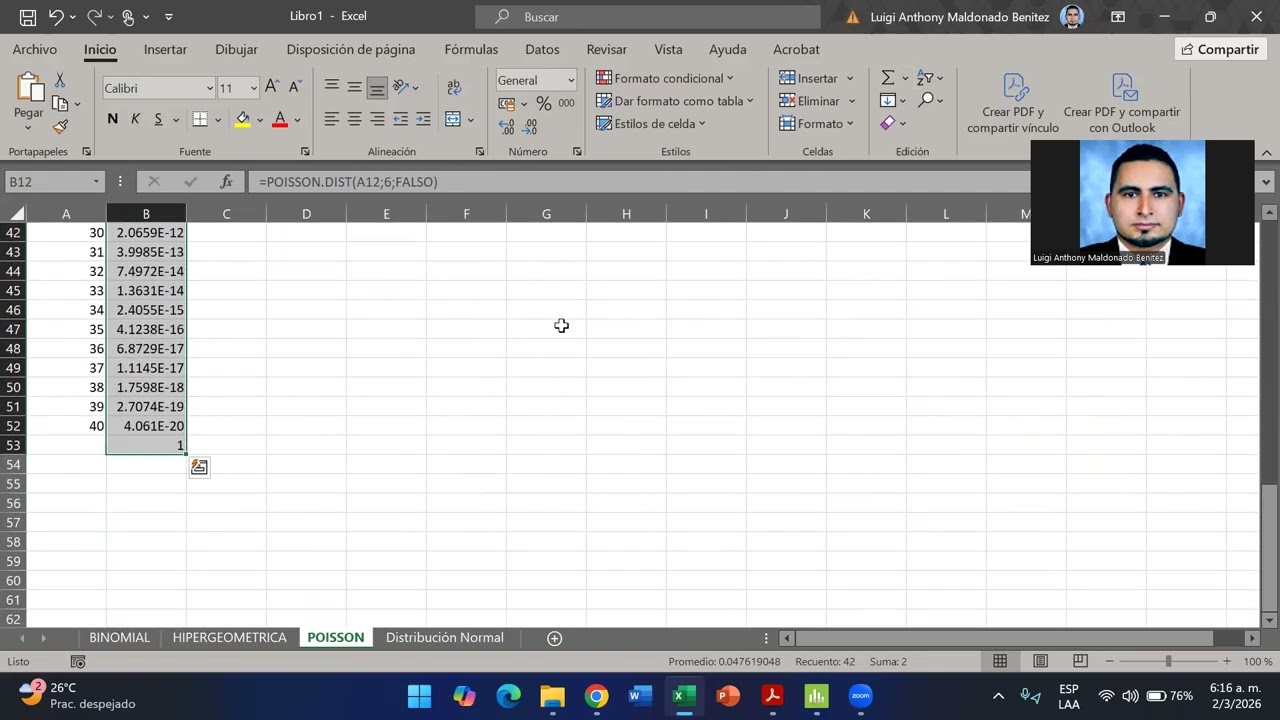Toggle Underline S formatting
Viewport: 1280px width, 720px height.
click(158, 119)
